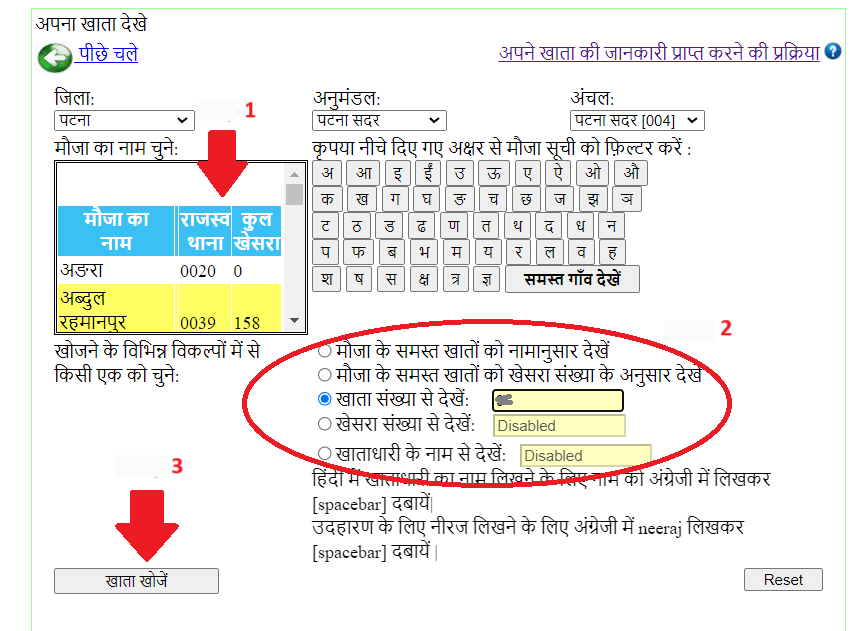Click the green back arrow icon
The image size is (868, 631).
click(55, 57)
